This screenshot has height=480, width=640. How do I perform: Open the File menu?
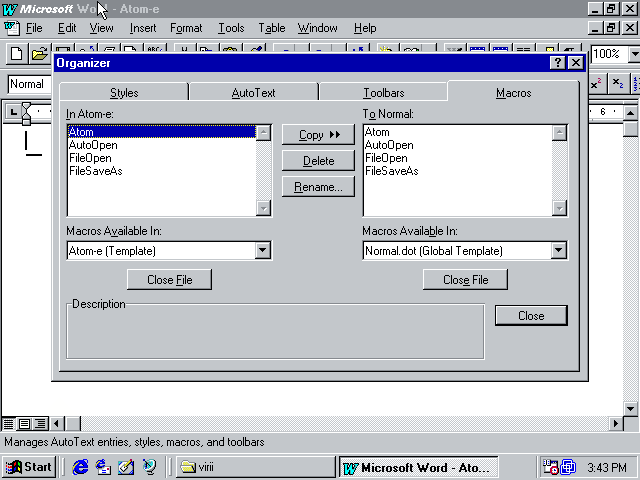click(34, 28)
